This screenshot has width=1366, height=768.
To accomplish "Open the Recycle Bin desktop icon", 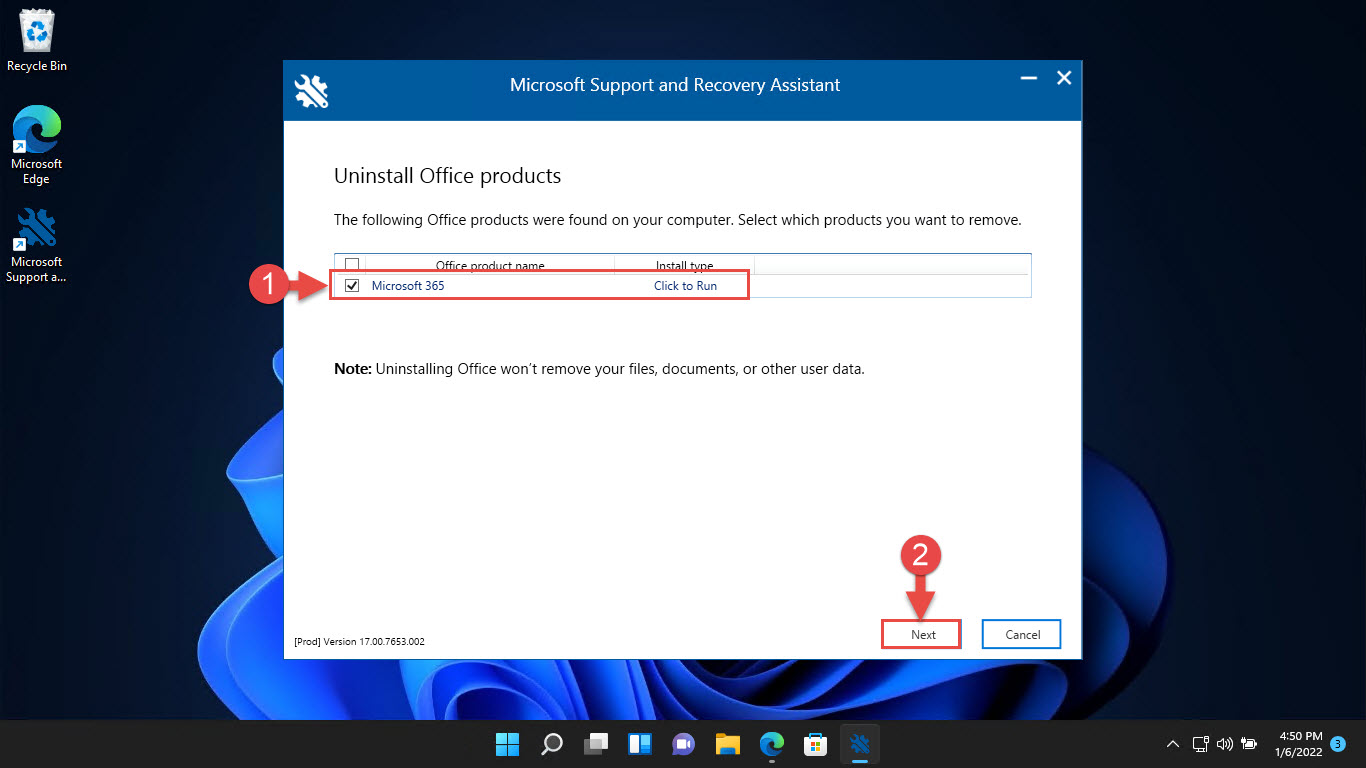I will coord(37,41).
